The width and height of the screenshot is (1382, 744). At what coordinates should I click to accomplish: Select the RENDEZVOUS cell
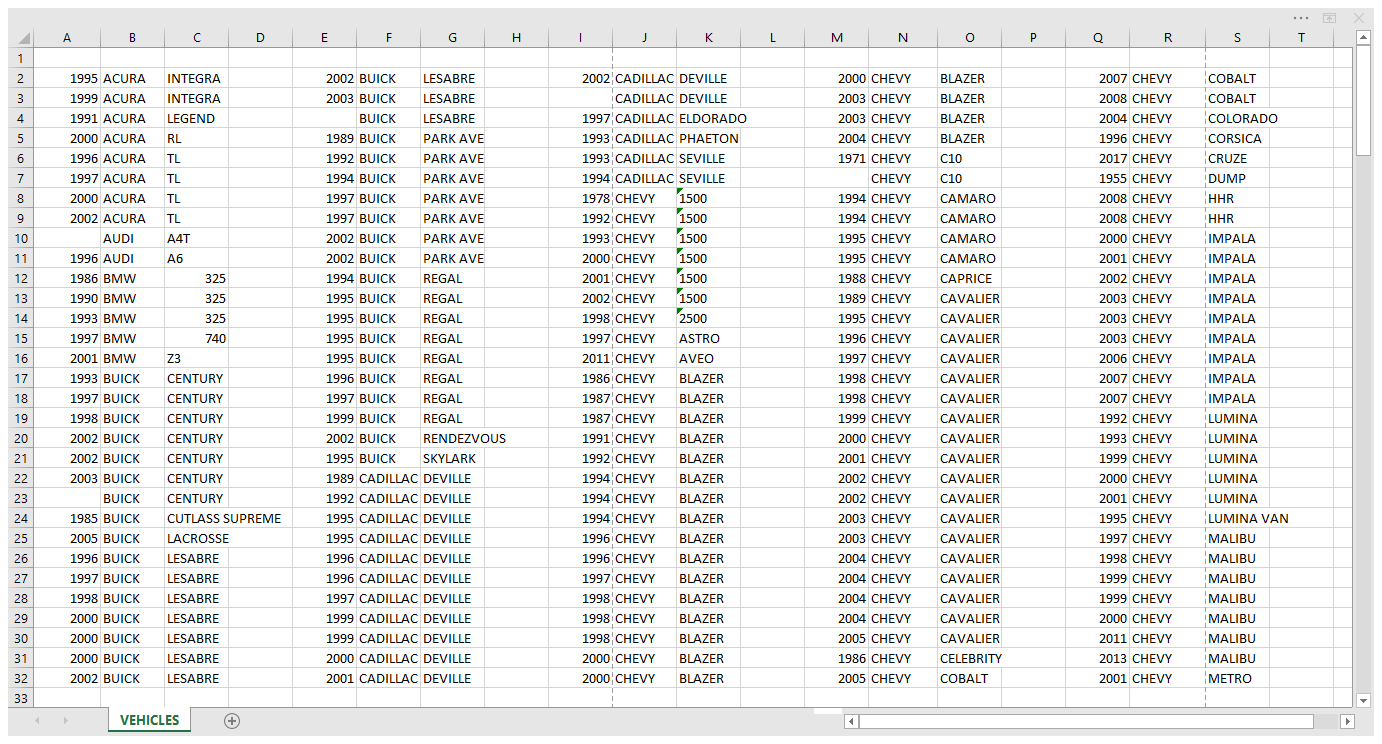(x=453, y=438)
